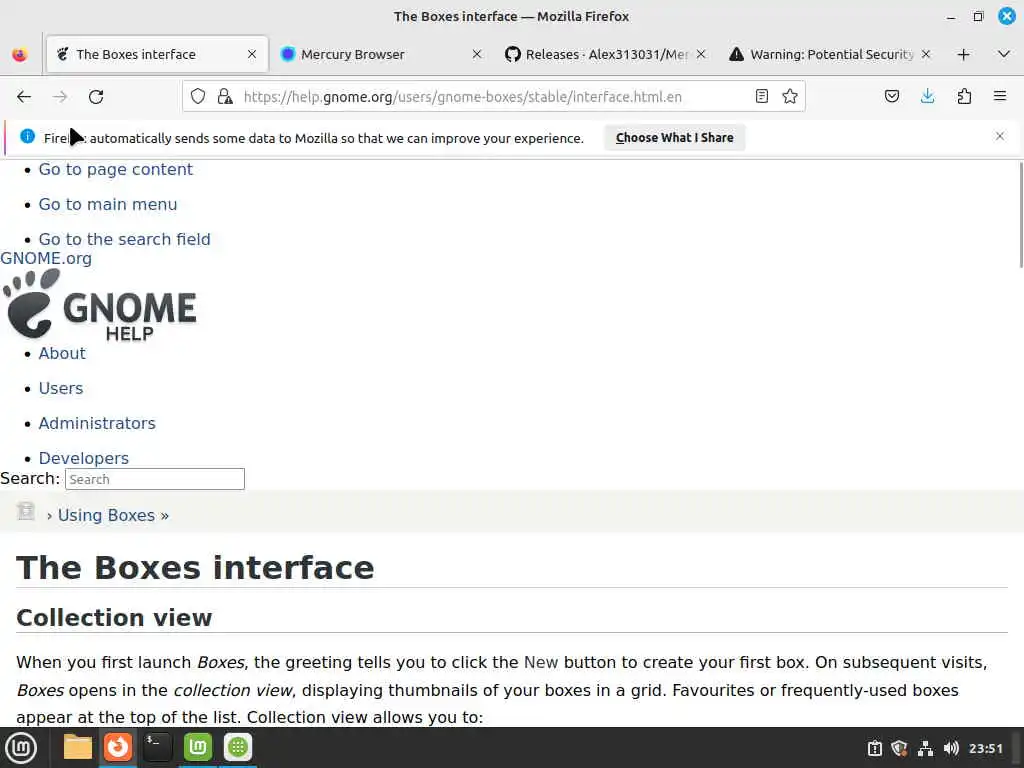
Task: Click the security shield tray icon
Action: (899, 748)
